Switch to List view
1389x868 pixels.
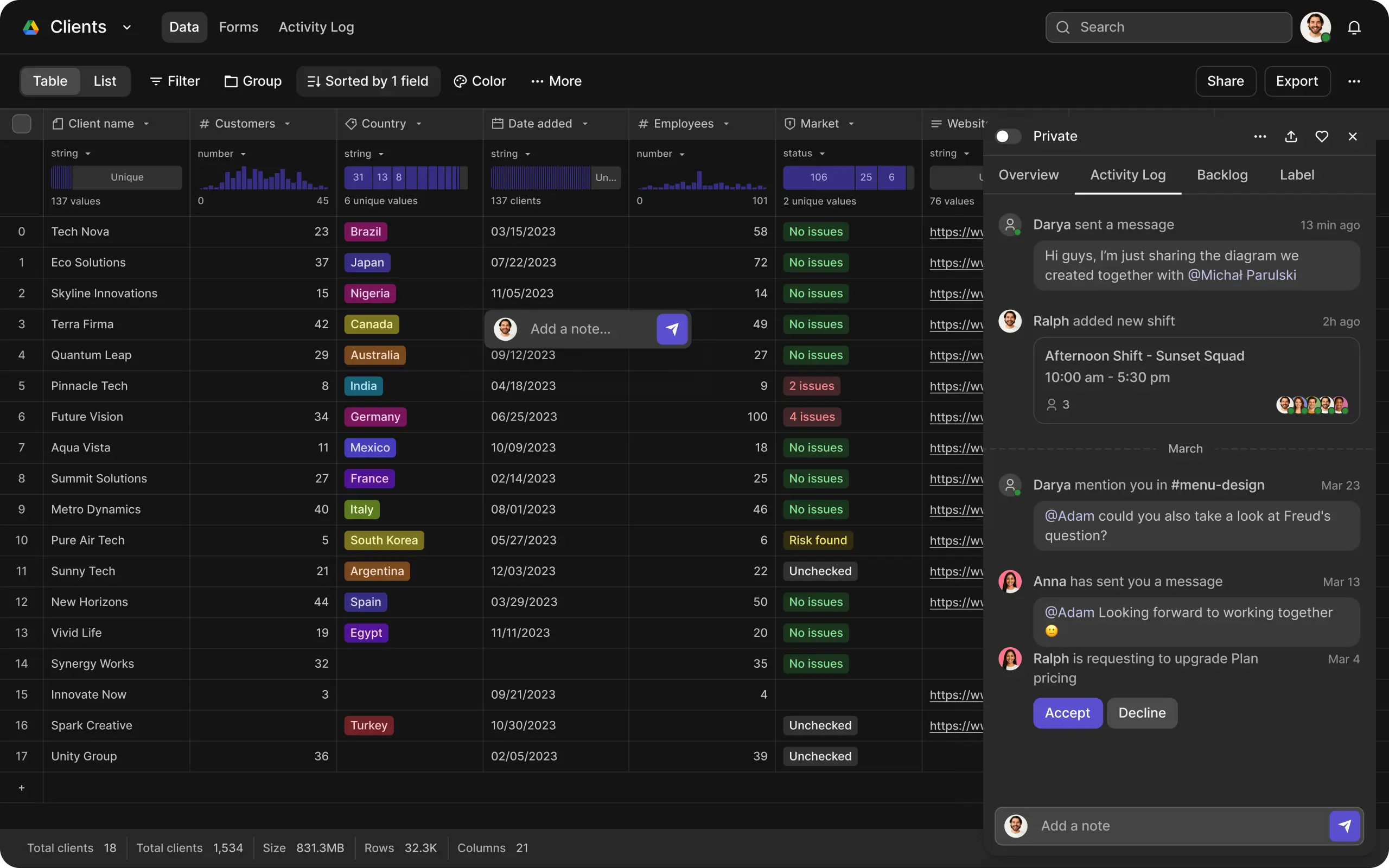[105, 81]
